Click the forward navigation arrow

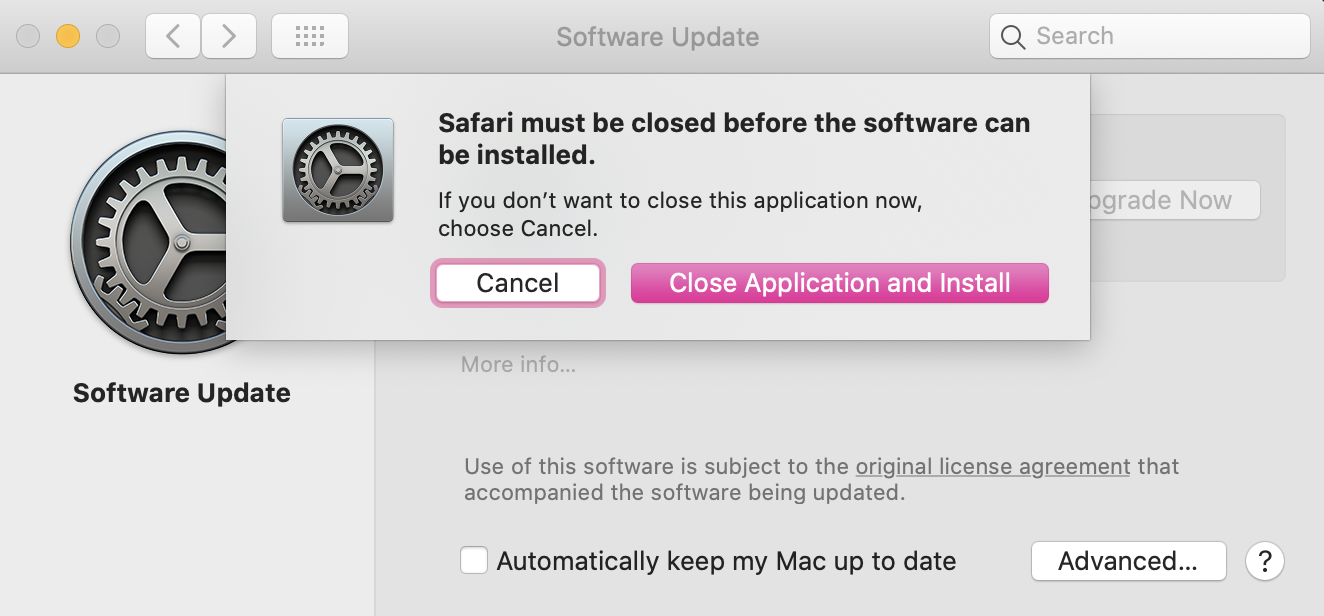coord(229,37)
